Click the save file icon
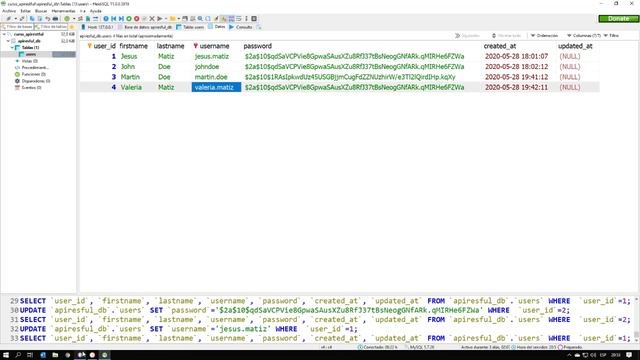Viewport: 640px width, 360px height. pyautogui.click(x=185, y=19)
